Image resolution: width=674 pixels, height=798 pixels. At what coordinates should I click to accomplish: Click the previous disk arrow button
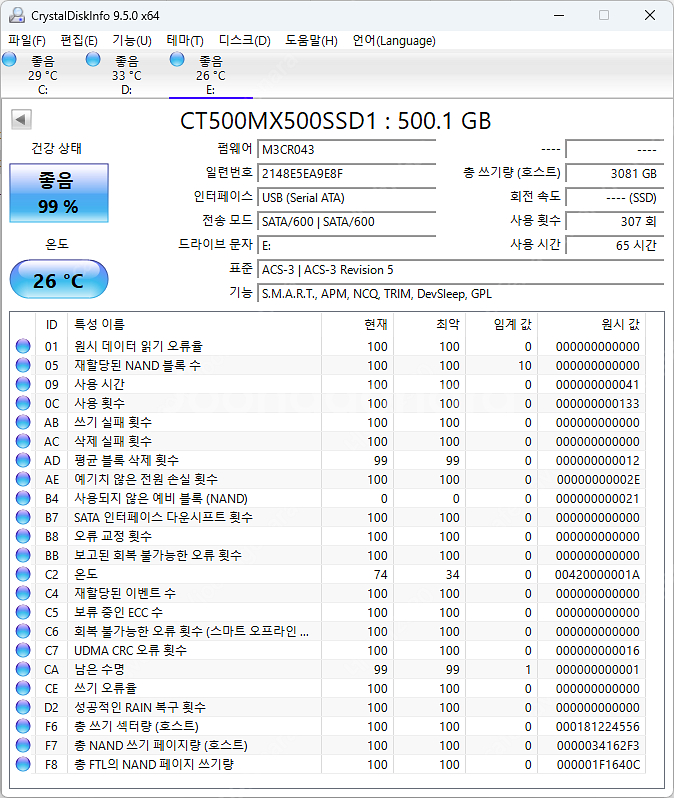(21, 120)
